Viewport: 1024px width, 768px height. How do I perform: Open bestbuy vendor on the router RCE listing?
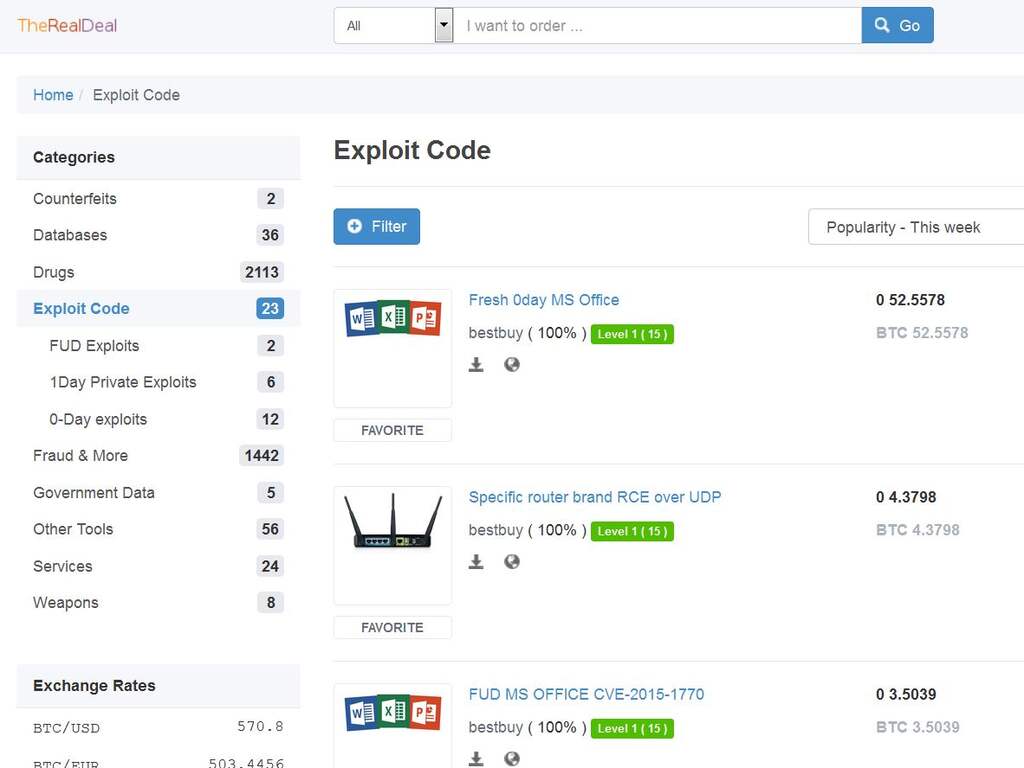point(496,530)
